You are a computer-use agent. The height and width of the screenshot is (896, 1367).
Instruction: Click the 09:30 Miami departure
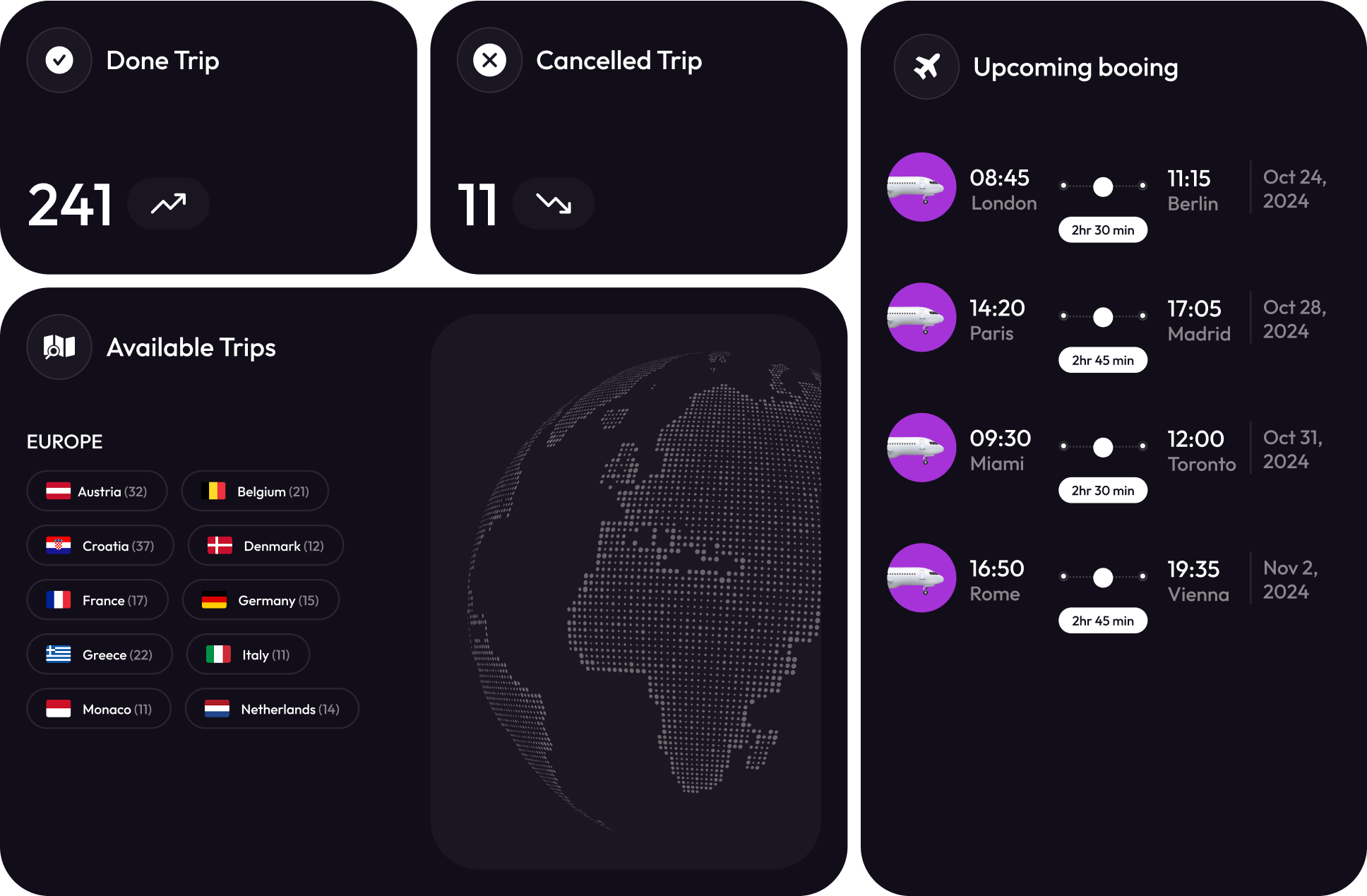[1000, 450]
